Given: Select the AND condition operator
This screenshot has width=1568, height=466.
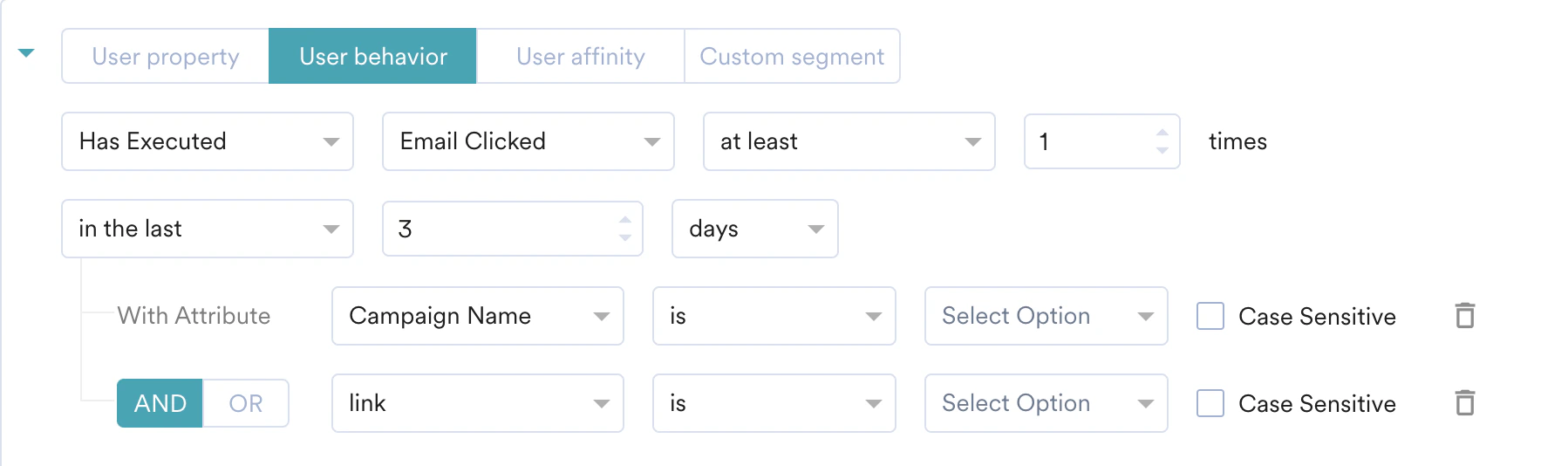Looking at the screenshot, I should point(160,403).
